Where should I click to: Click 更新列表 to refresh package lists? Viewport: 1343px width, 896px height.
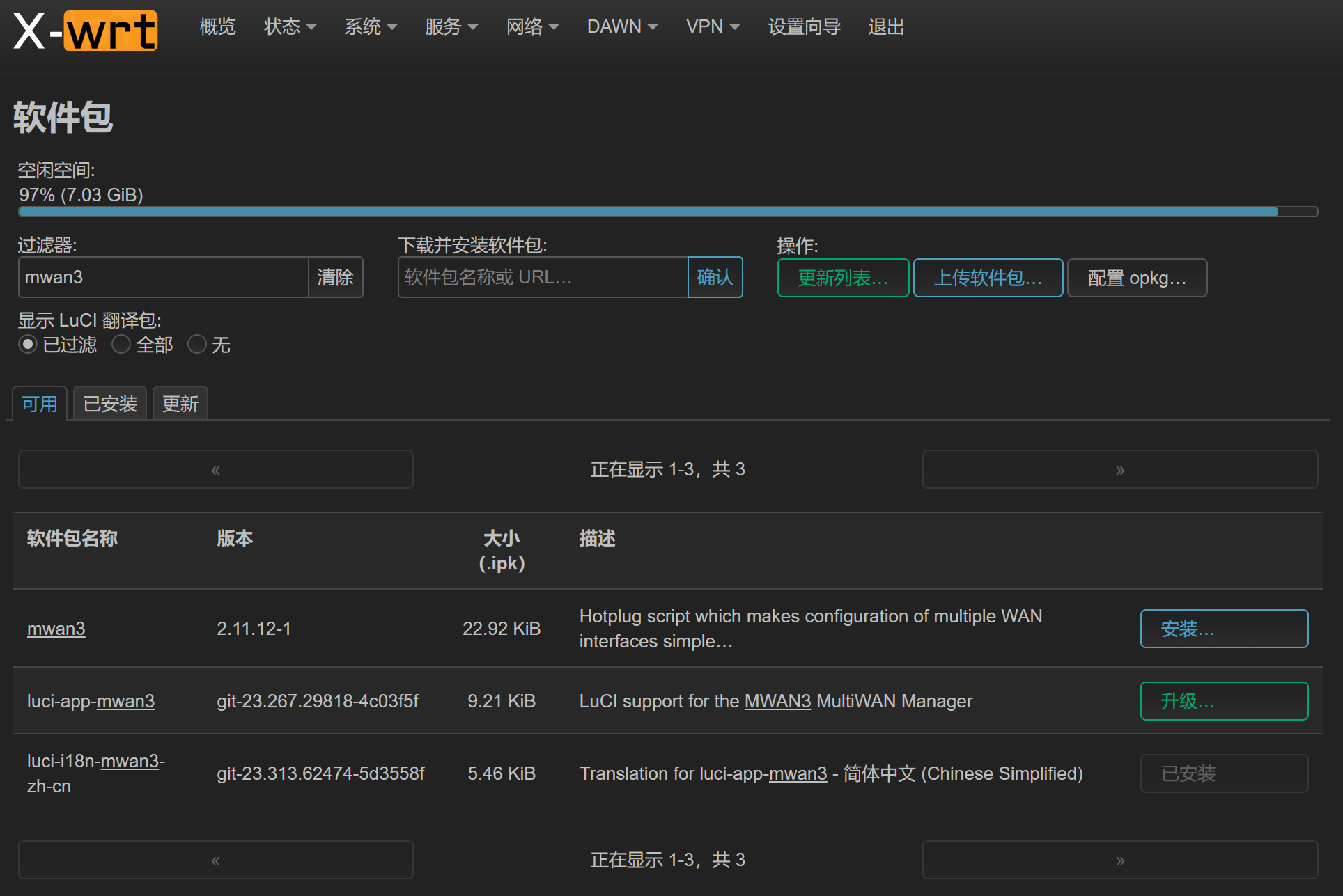843,277
